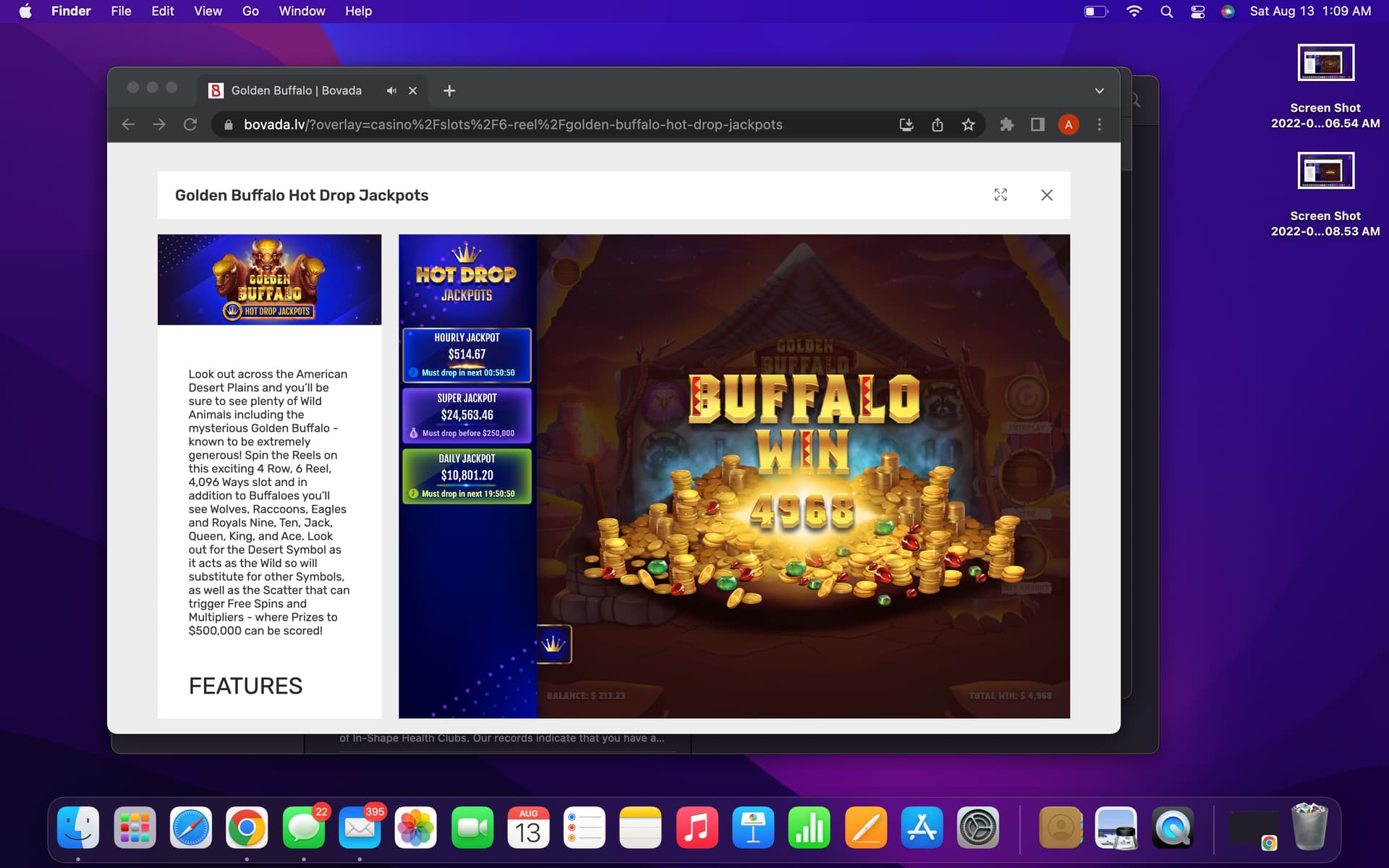
Task: Mute the Golden Buffalo tab audio icon
Action: 391,90
